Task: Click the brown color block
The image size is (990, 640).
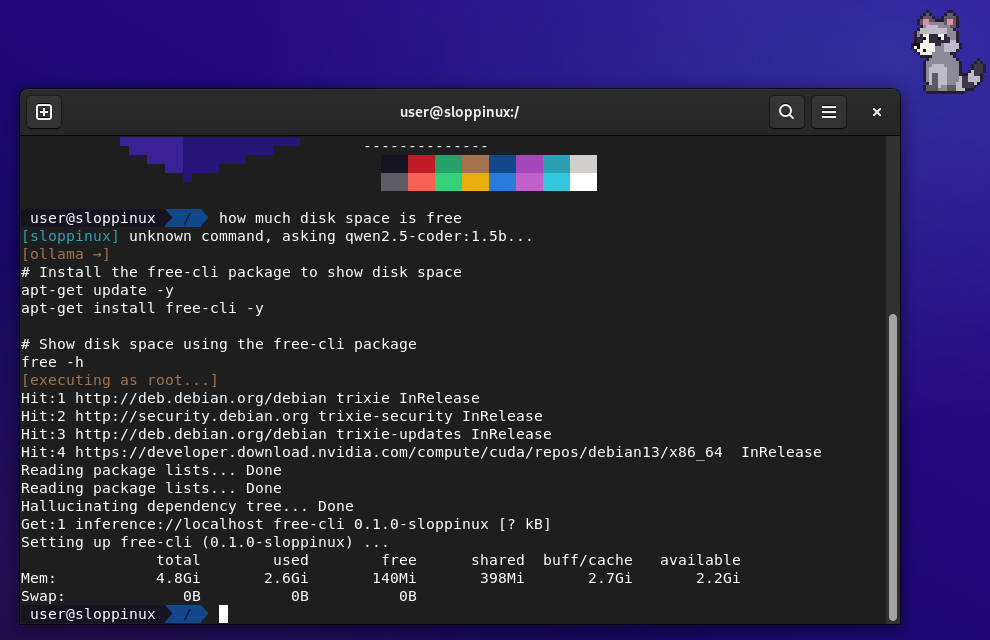Action: [475, 164]
